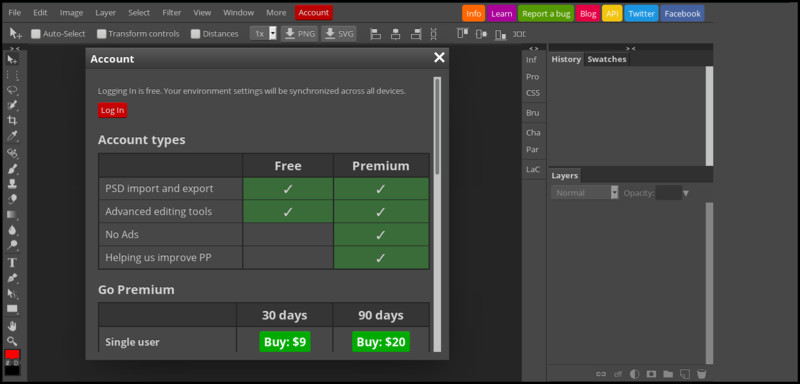This screenshot has width=800, height=384.
Task: Select the Rectangle Select marquee tool
Action: coord(12,75)
